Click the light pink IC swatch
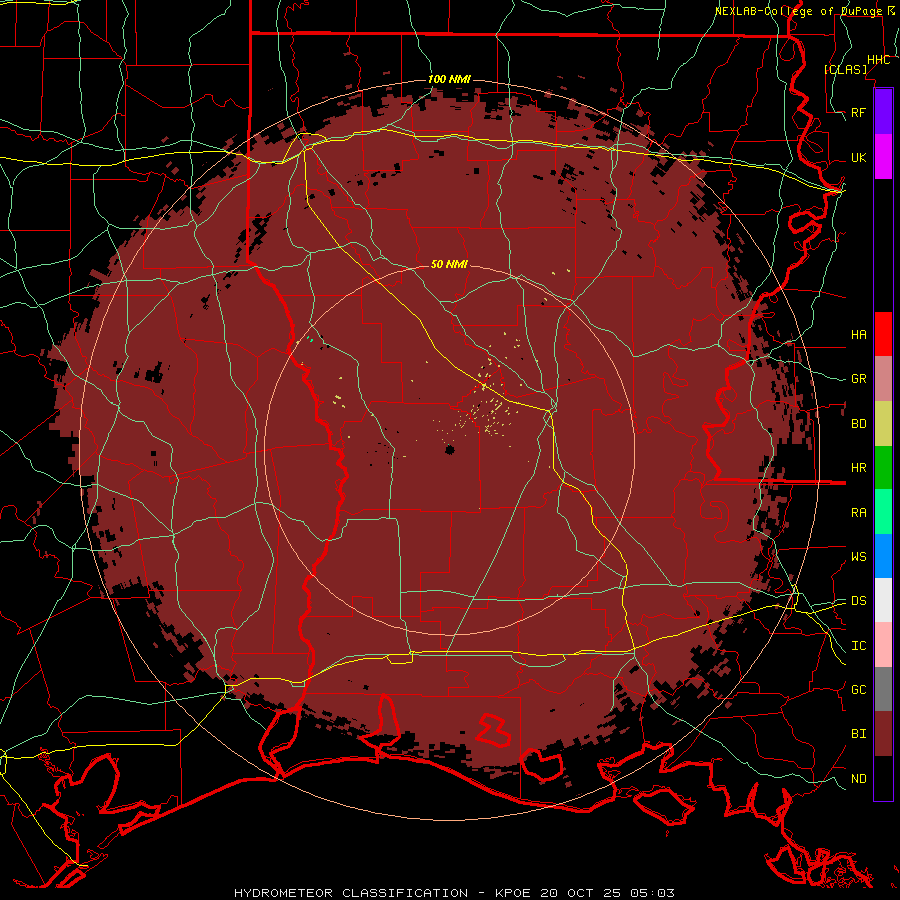Viewport: 900px width, 900px height. (883, 645)
